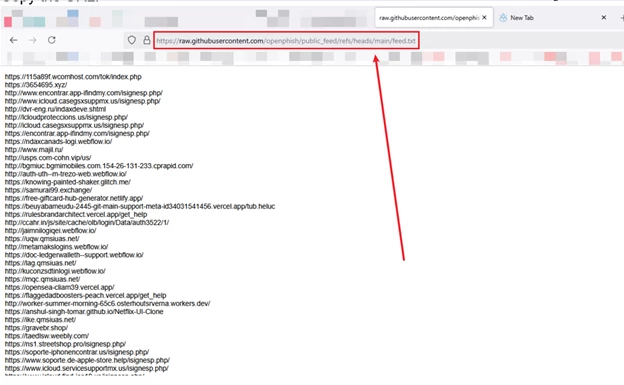Viewport: 624px width, 385px height.
Task: Close the raw.githubusercontent.com tab
Action: (484, 18)
